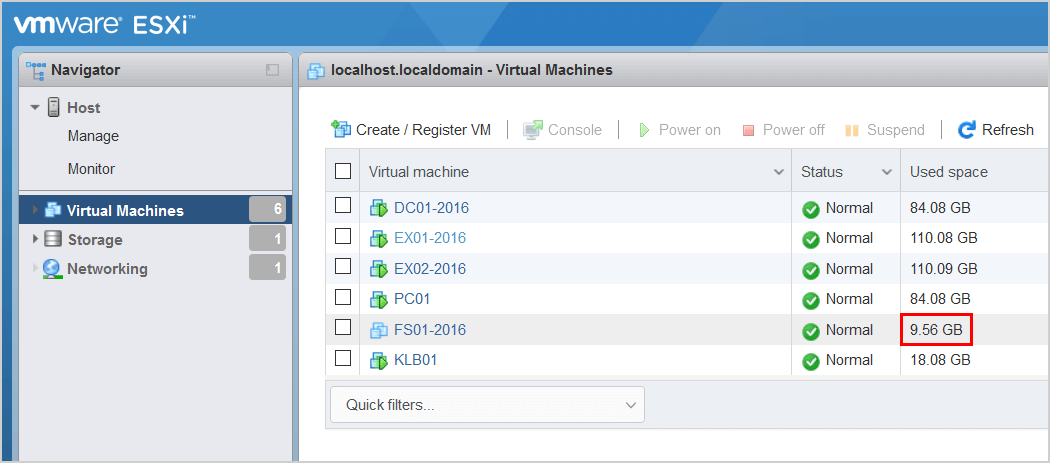Click the Power on play icon
The width and height of the screenshot is (1050, 463).
click(644, 130)
